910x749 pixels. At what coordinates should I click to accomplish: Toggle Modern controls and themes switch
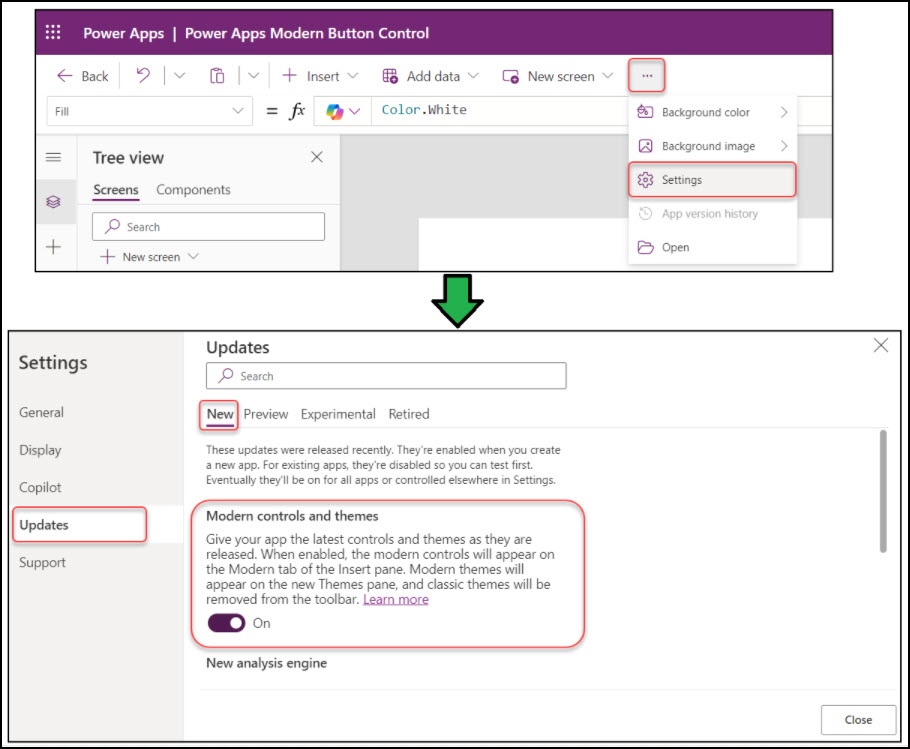pyautogui.click(x=227, y=623)
